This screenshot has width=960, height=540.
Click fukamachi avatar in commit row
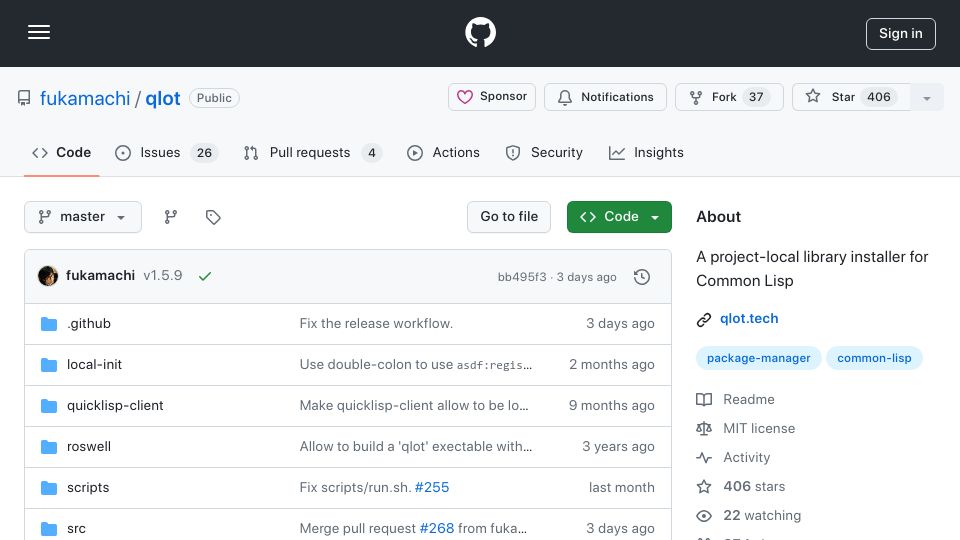click(x=48, y=276)
